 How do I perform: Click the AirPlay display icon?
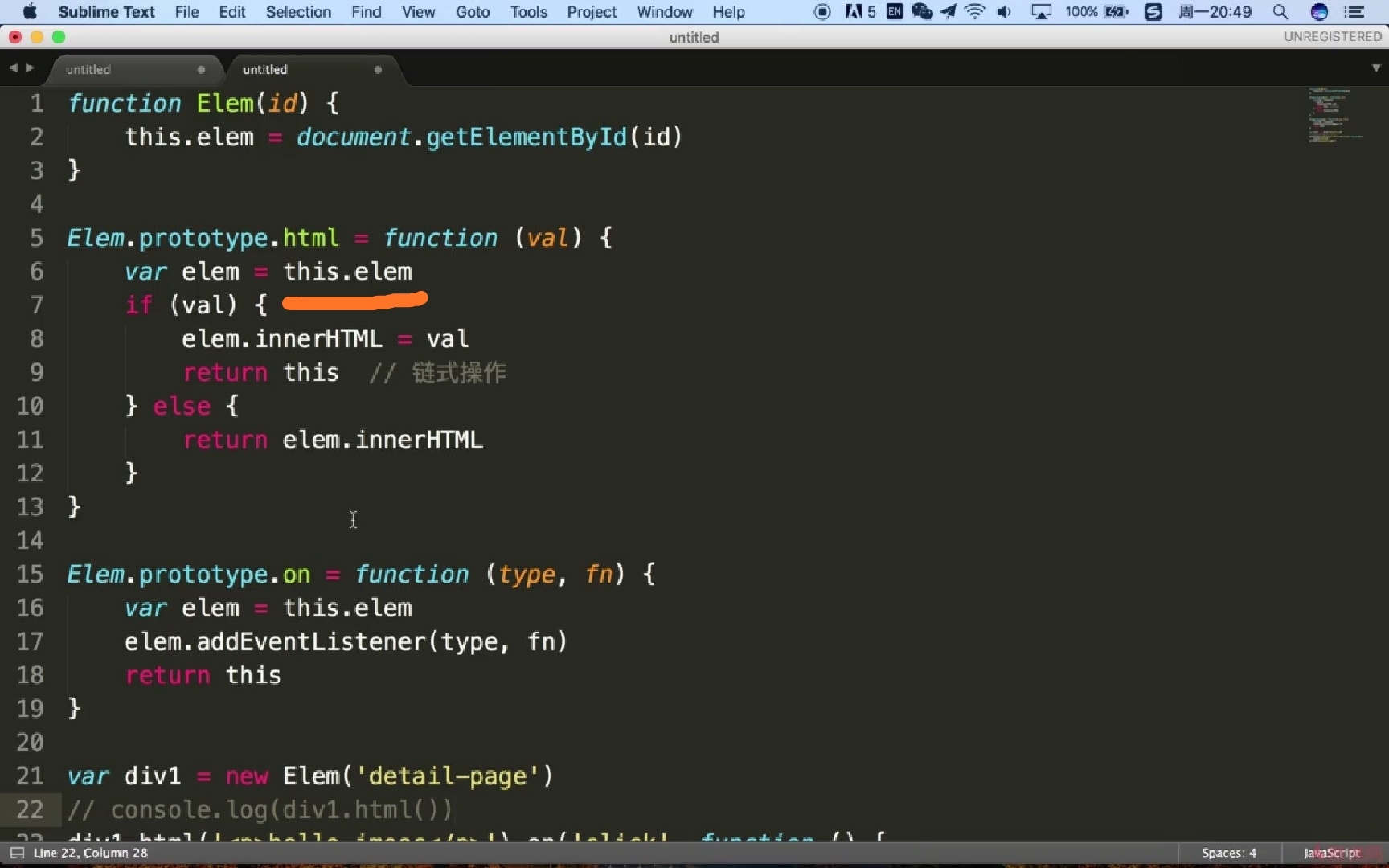click(1041, 12)
